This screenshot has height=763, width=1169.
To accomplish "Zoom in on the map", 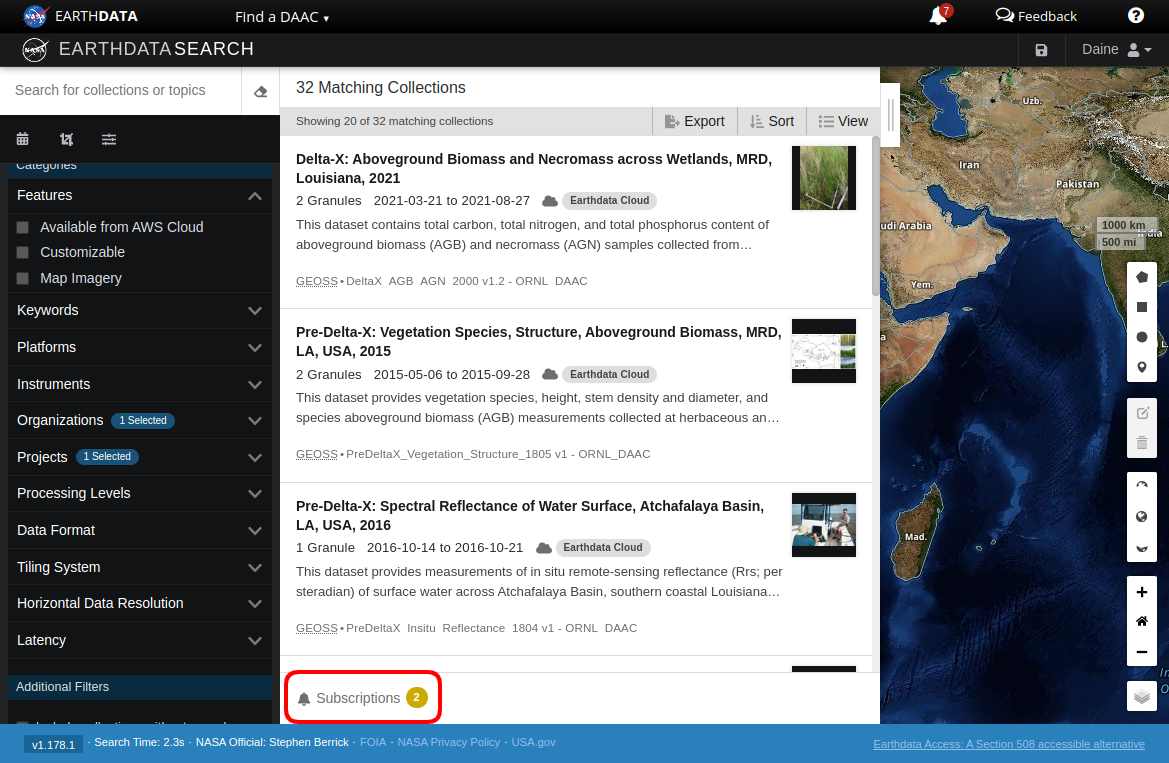I will point(1141,592).
